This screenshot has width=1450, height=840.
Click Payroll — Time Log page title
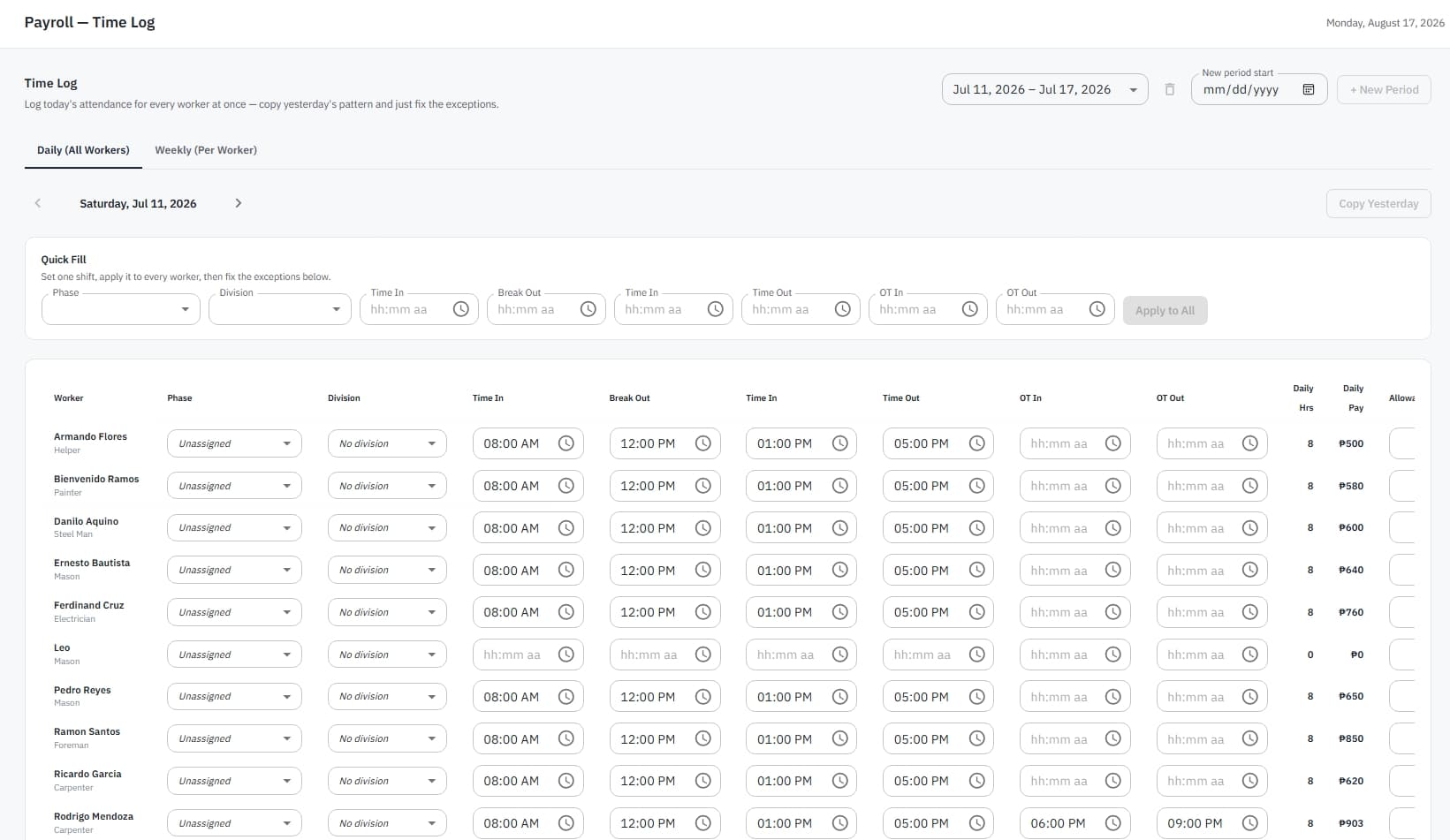click(x=89, y=22)
